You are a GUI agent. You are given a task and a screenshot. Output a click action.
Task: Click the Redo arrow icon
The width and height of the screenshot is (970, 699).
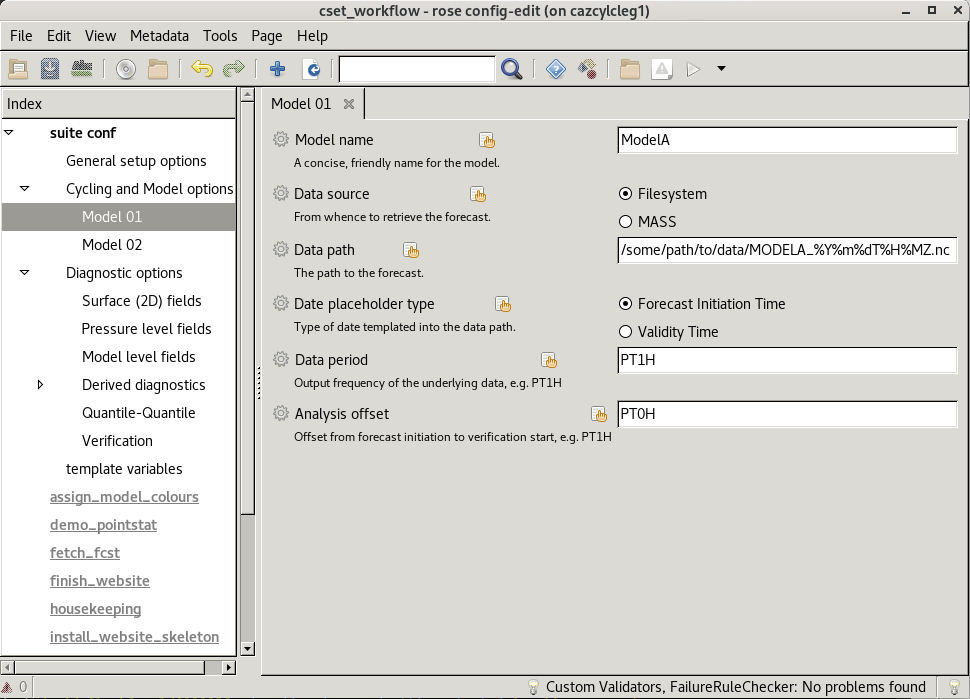234,69
